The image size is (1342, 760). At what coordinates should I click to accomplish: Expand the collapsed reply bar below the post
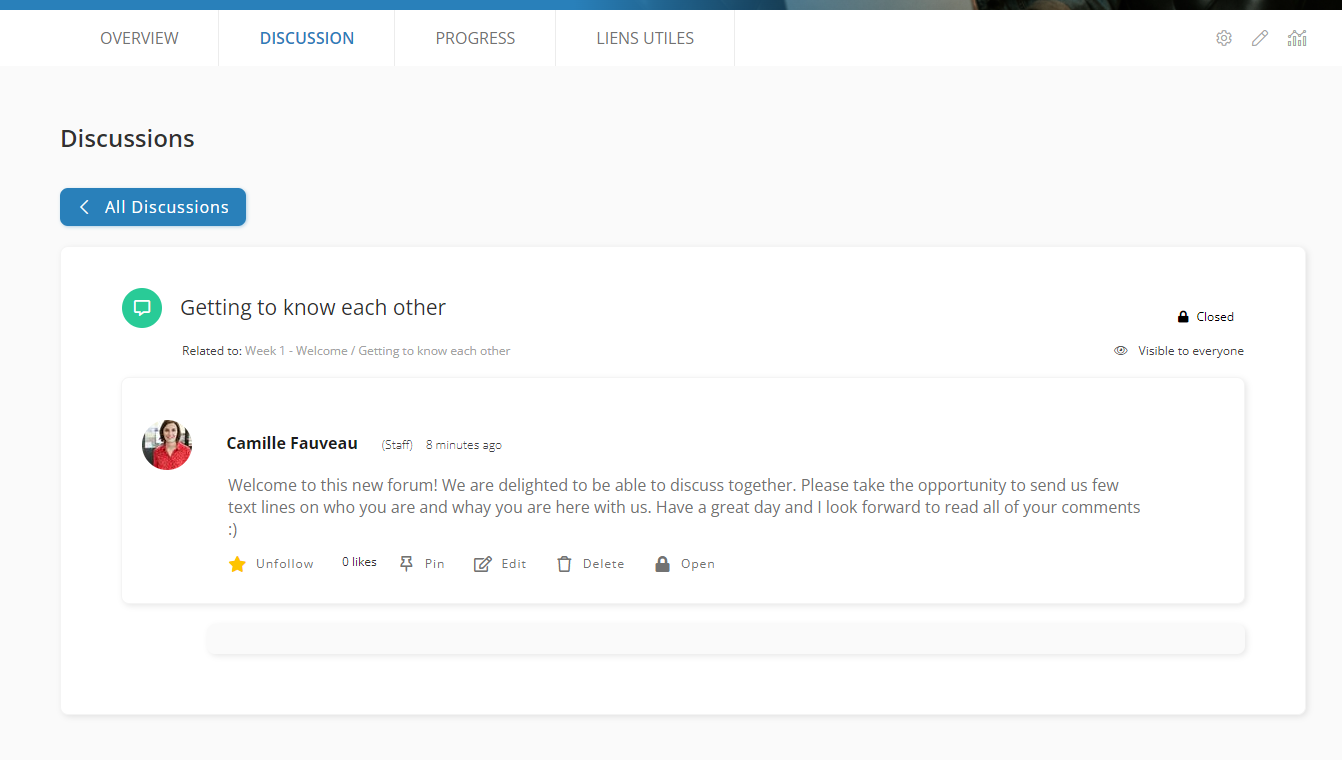point(726,639)
